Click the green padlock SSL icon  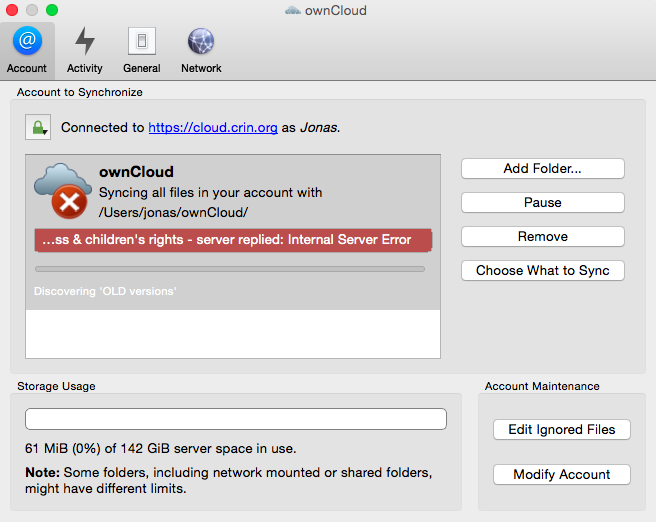point(38,127)
